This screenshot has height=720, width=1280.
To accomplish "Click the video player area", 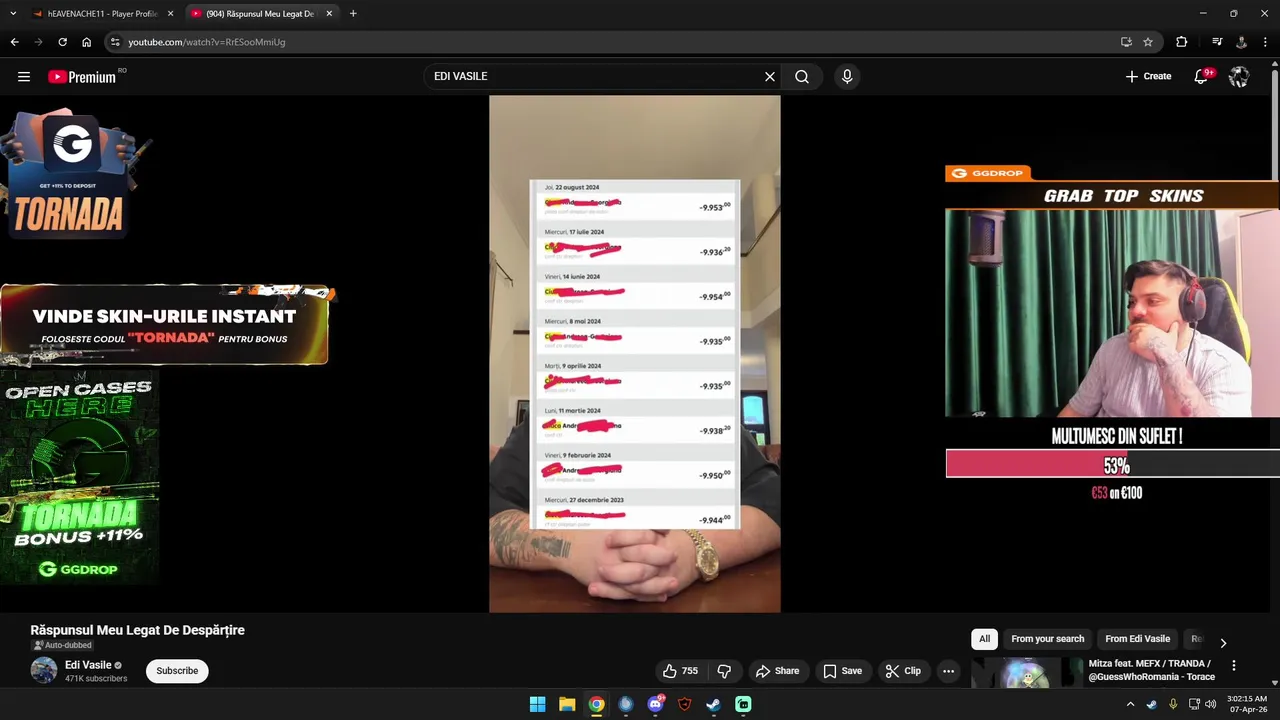I will point(634,354).
